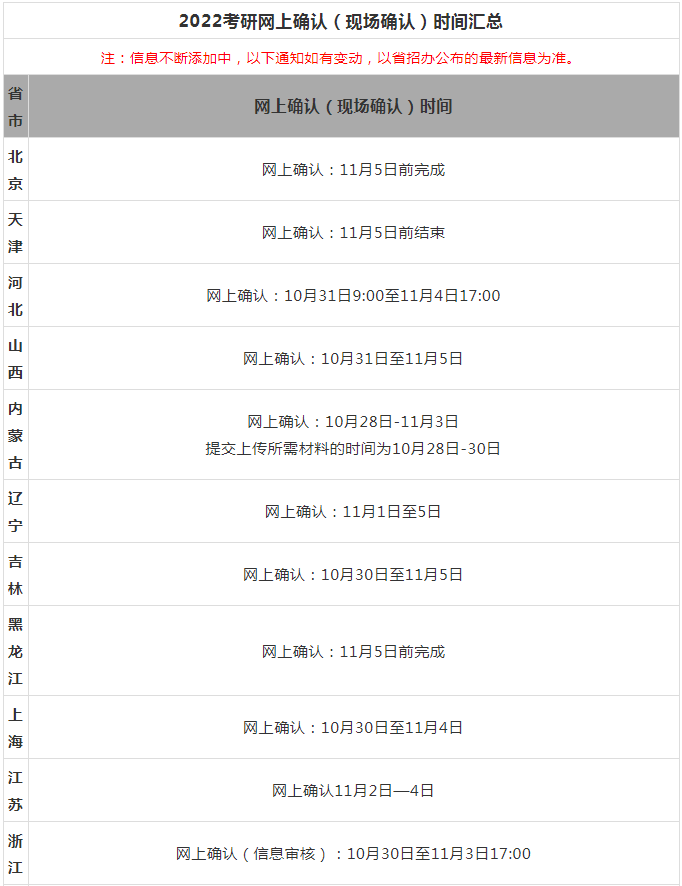Click the 省市 column header
The height and width of the screenshot is (886, 682).
tap(15, 107)
